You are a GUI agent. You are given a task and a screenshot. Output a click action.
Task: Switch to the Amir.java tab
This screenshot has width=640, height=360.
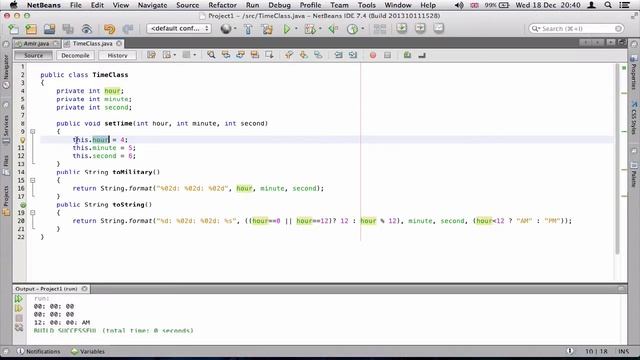pos(36,43)
